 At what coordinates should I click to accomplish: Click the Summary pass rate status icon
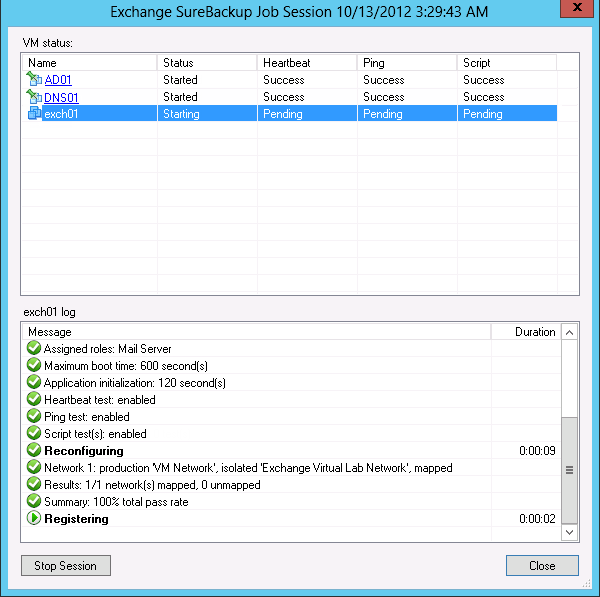(x=34, y=501)
